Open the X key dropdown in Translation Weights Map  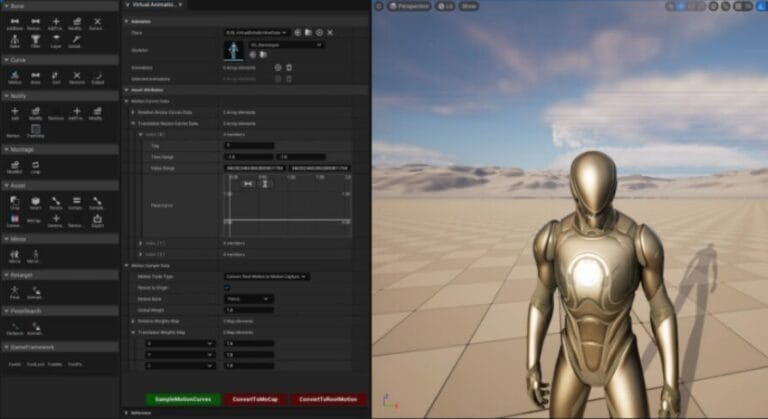180,344
